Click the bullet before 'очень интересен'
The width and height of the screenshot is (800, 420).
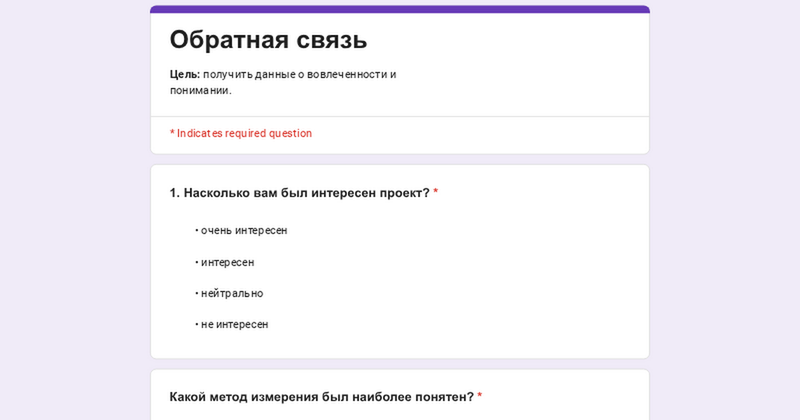point(196,231)
